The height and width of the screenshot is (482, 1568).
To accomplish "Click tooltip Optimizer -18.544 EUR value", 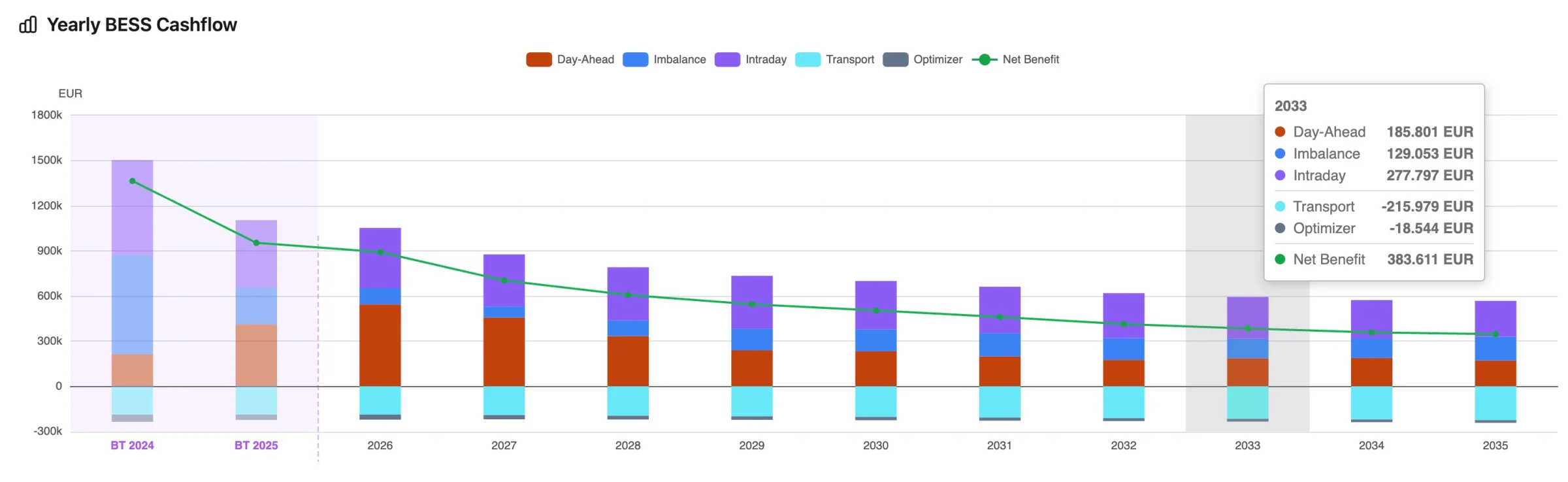I will [1431, 229].
